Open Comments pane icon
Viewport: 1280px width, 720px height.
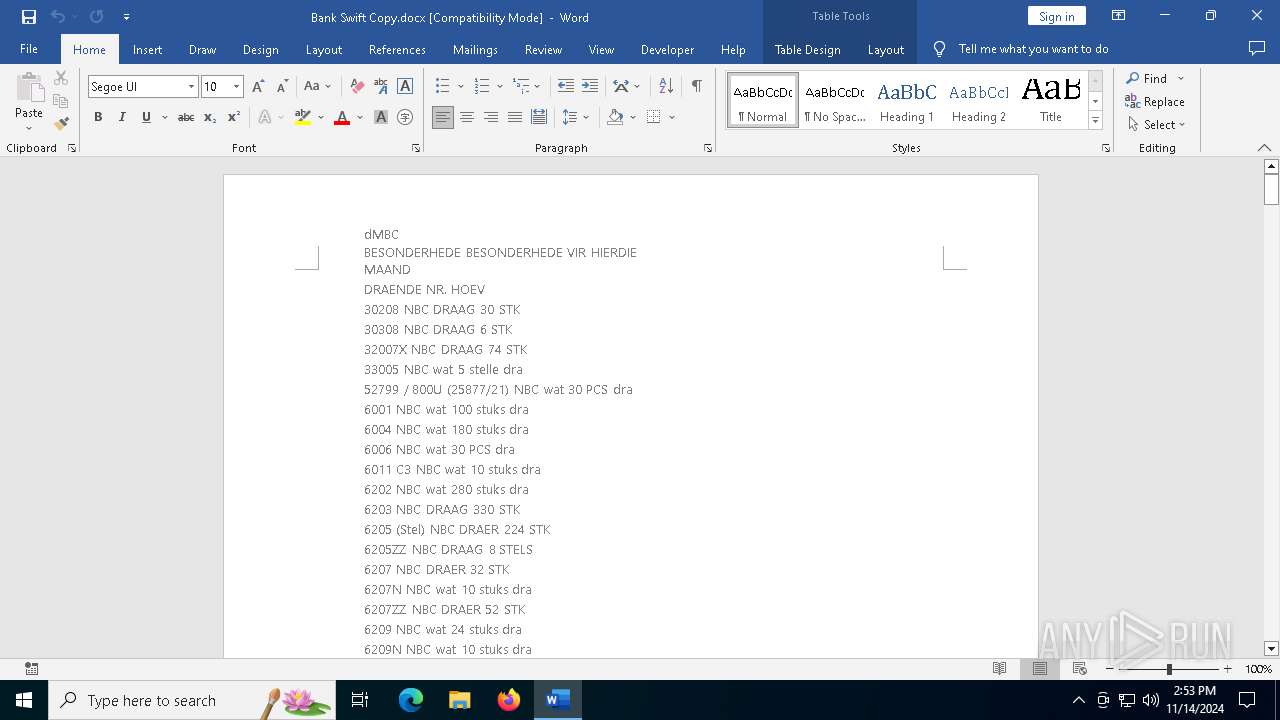pyautogui.click(x=1257, y=49)
